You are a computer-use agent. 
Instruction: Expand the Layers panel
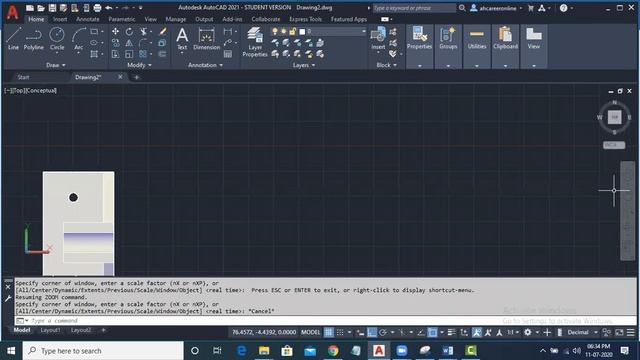304,65
